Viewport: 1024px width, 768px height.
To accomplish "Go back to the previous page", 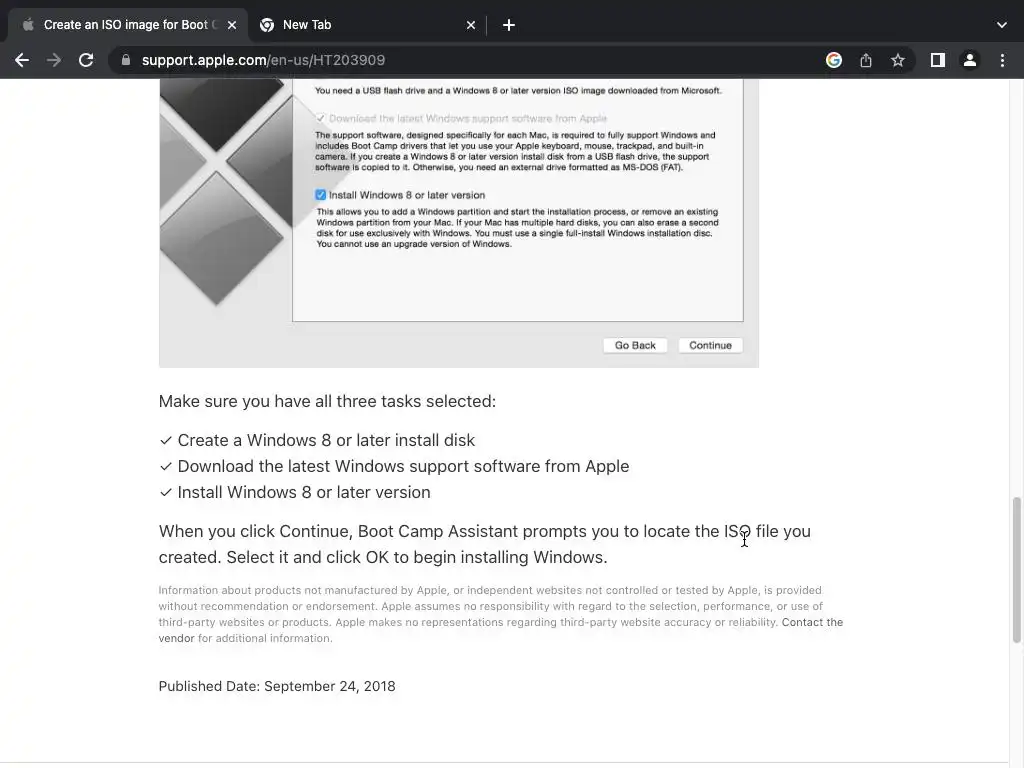I will [x=22, y=60].
